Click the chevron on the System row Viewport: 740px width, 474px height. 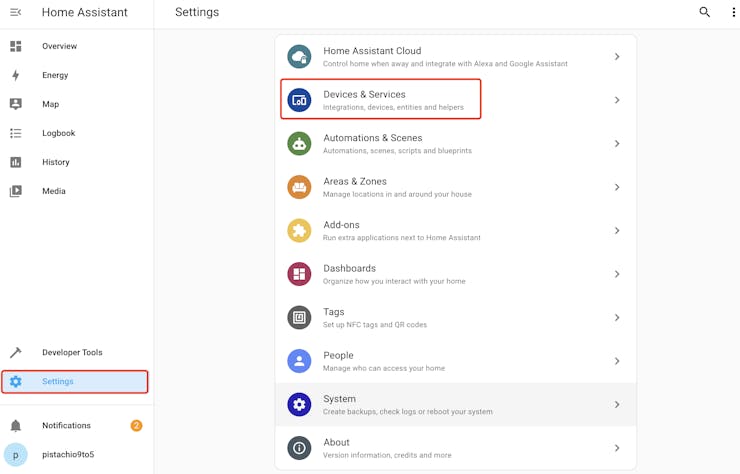click(x=617, y=405)
